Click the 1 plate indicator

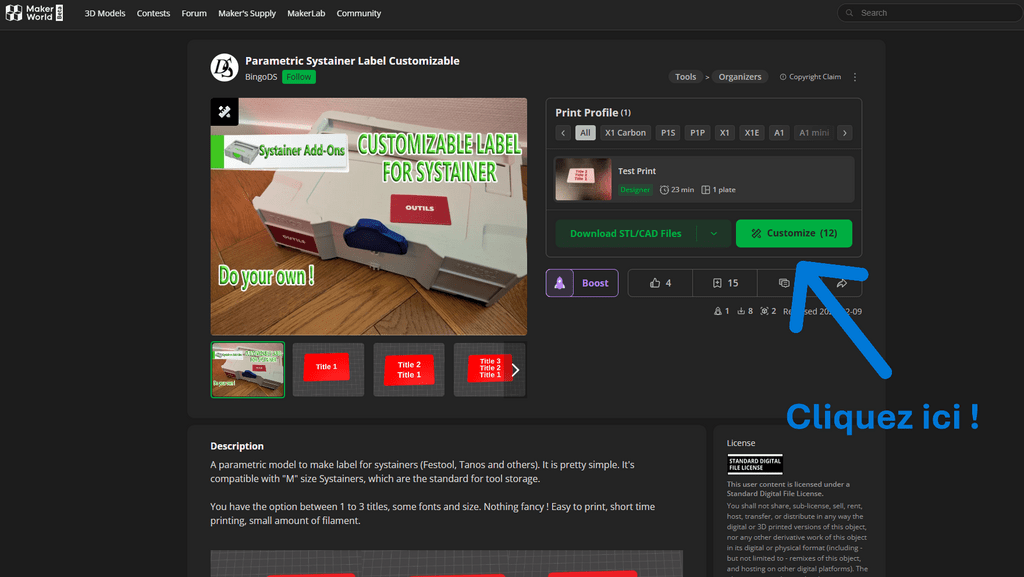[x=718, y=190]
